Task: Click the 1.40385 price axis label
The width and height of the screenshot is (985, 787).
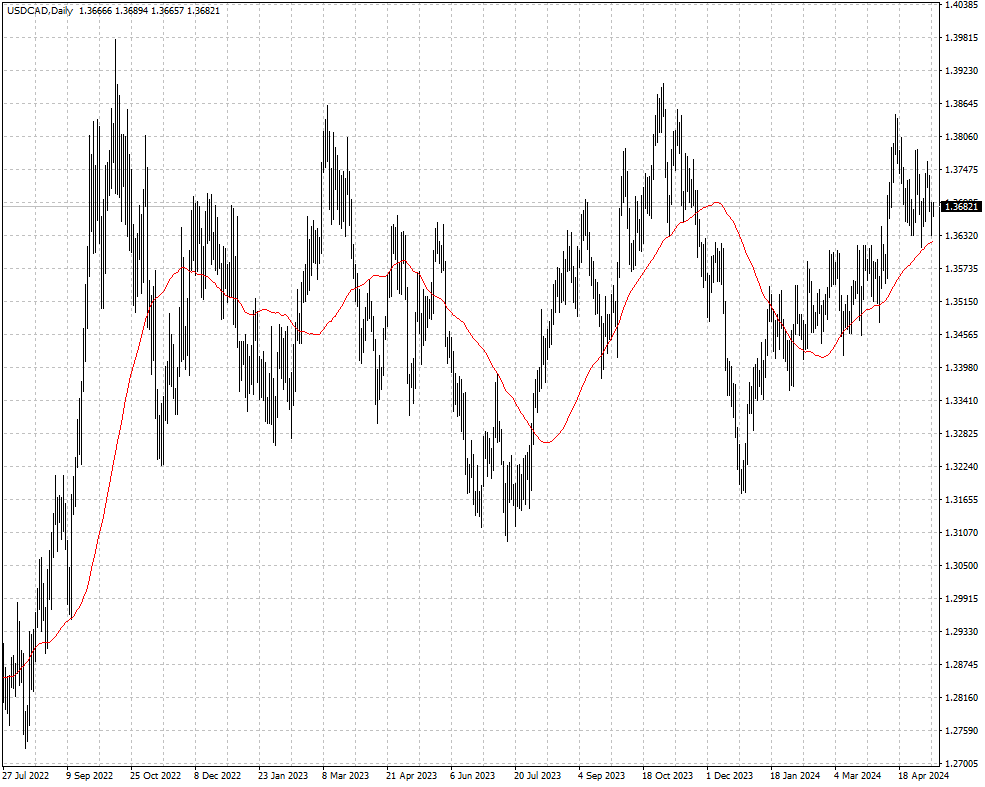Action: [x=961, y=4]
